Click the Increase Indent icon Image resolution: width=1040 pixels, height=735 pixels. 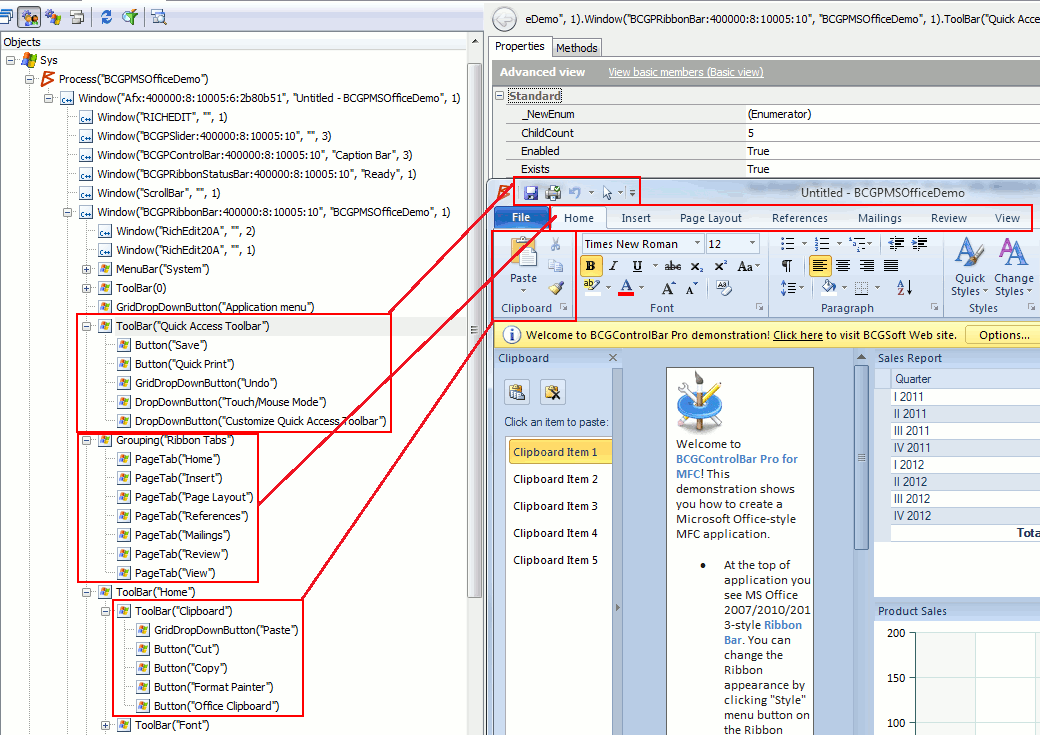coord(919,243)
